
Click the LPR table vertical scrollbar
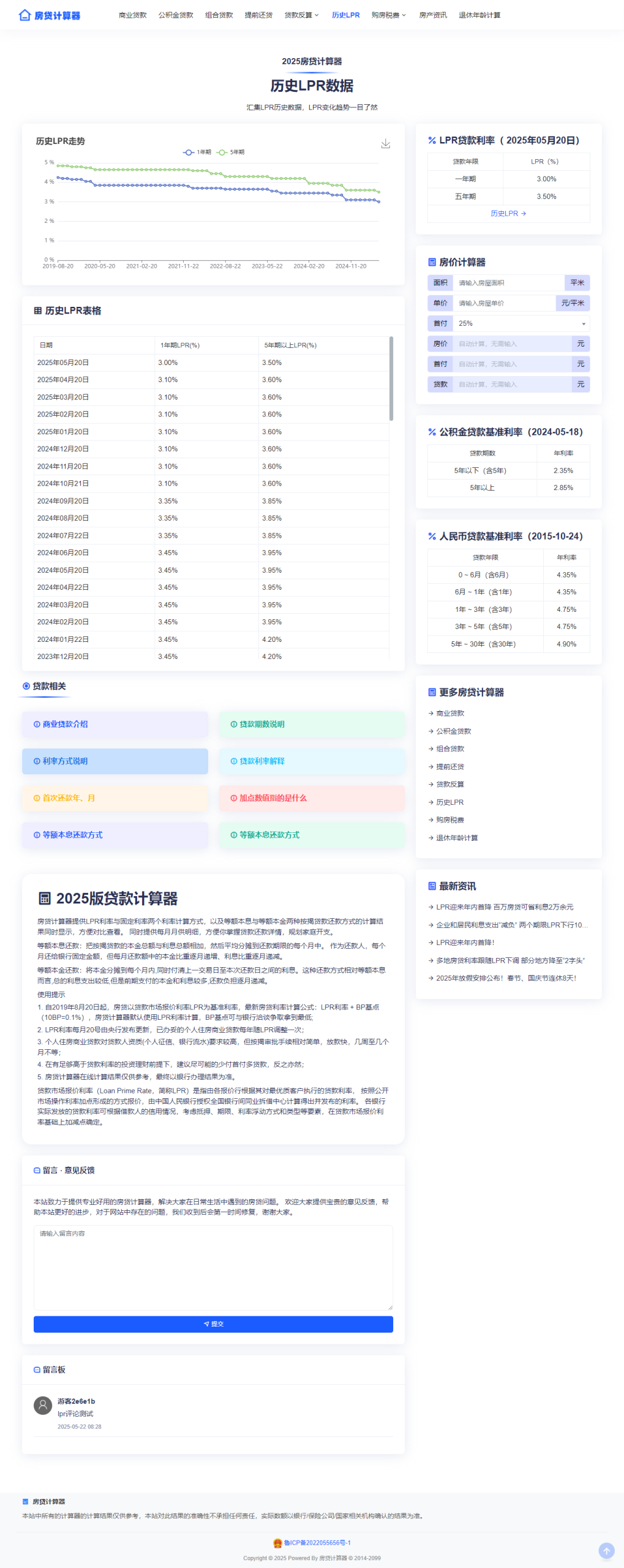391,379
